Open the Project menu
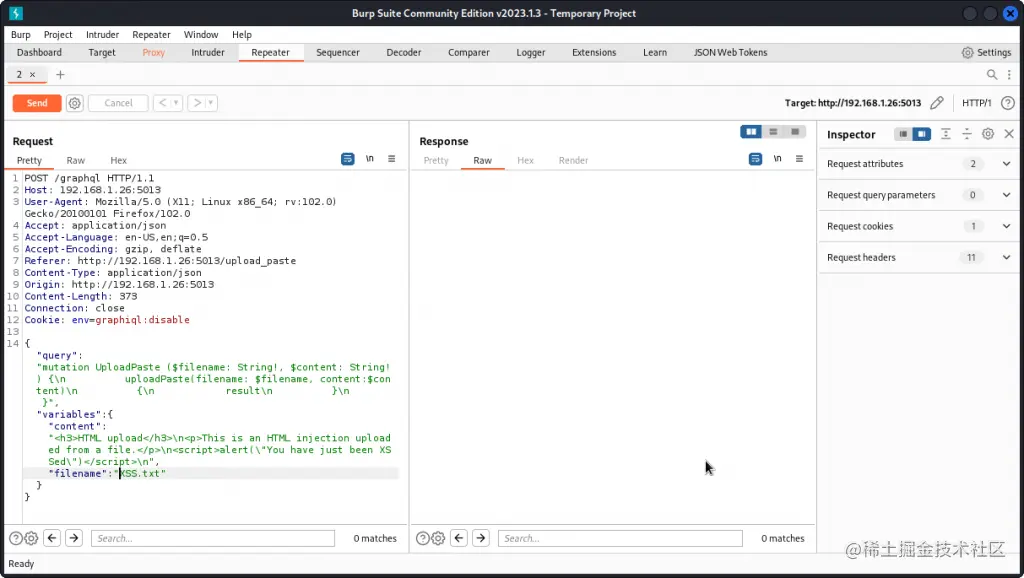Image resolution: width=1024 pixels, height=578 pixels. click(x=58, y=35)
